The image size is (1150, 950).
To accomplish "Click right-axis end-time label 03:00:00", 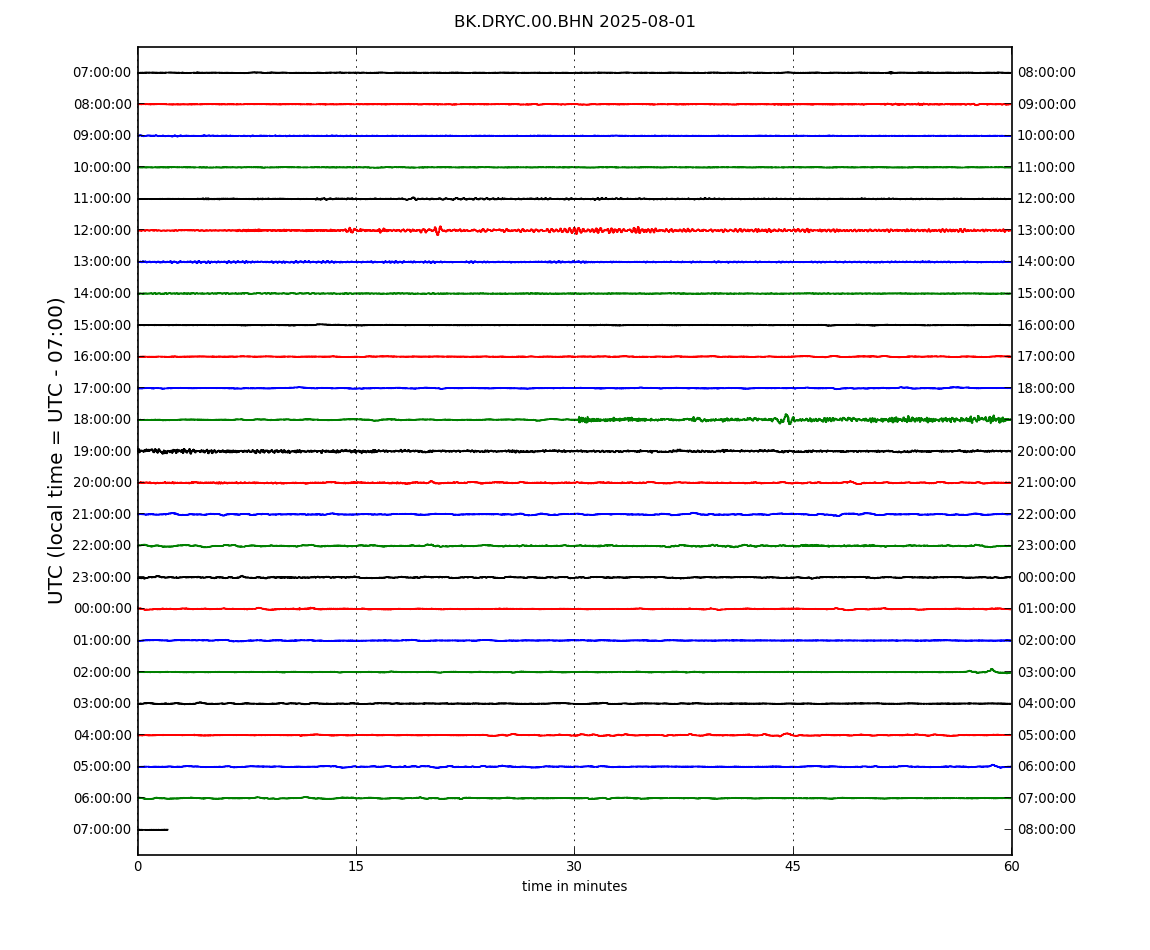I will point(1047,672).
